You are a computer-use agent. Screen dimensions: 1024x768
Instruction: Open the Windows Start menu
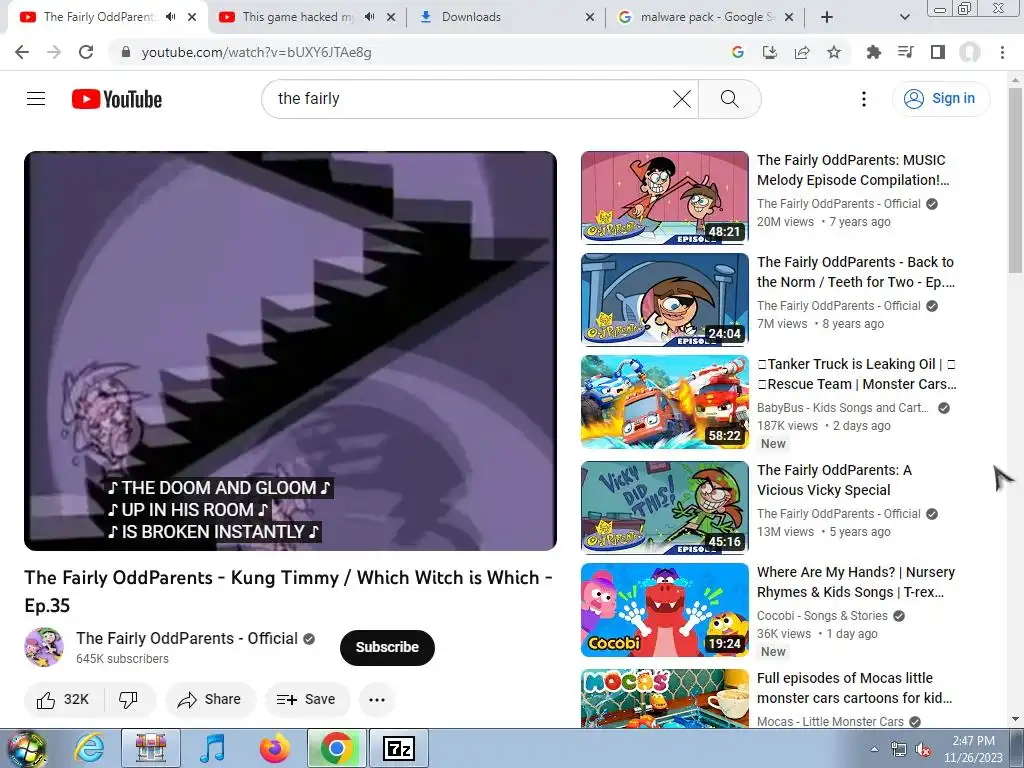pyautogui.click(x=26, y=749)
